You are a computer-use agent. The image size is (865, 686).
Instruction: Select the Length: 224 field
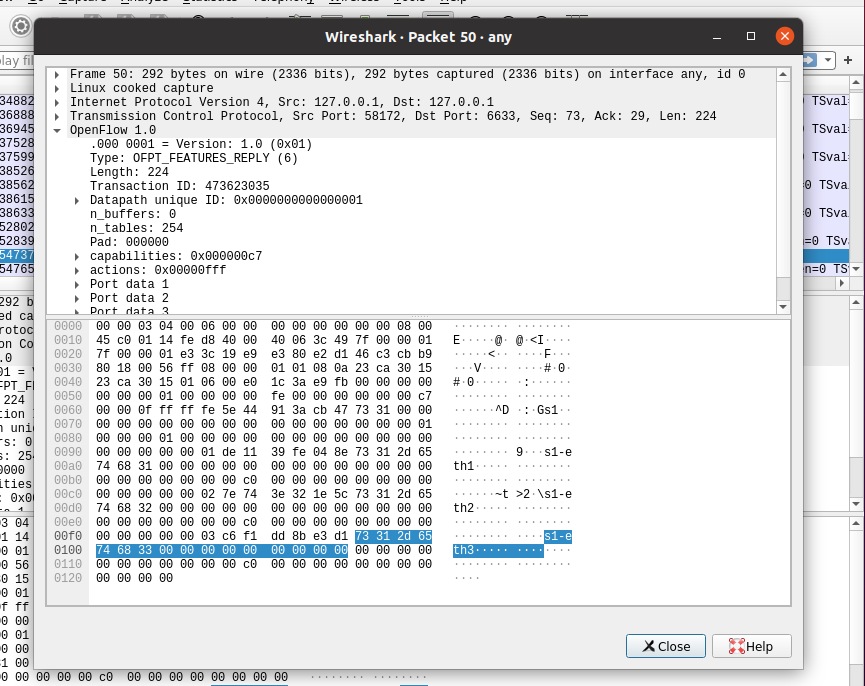click(129, 172)
